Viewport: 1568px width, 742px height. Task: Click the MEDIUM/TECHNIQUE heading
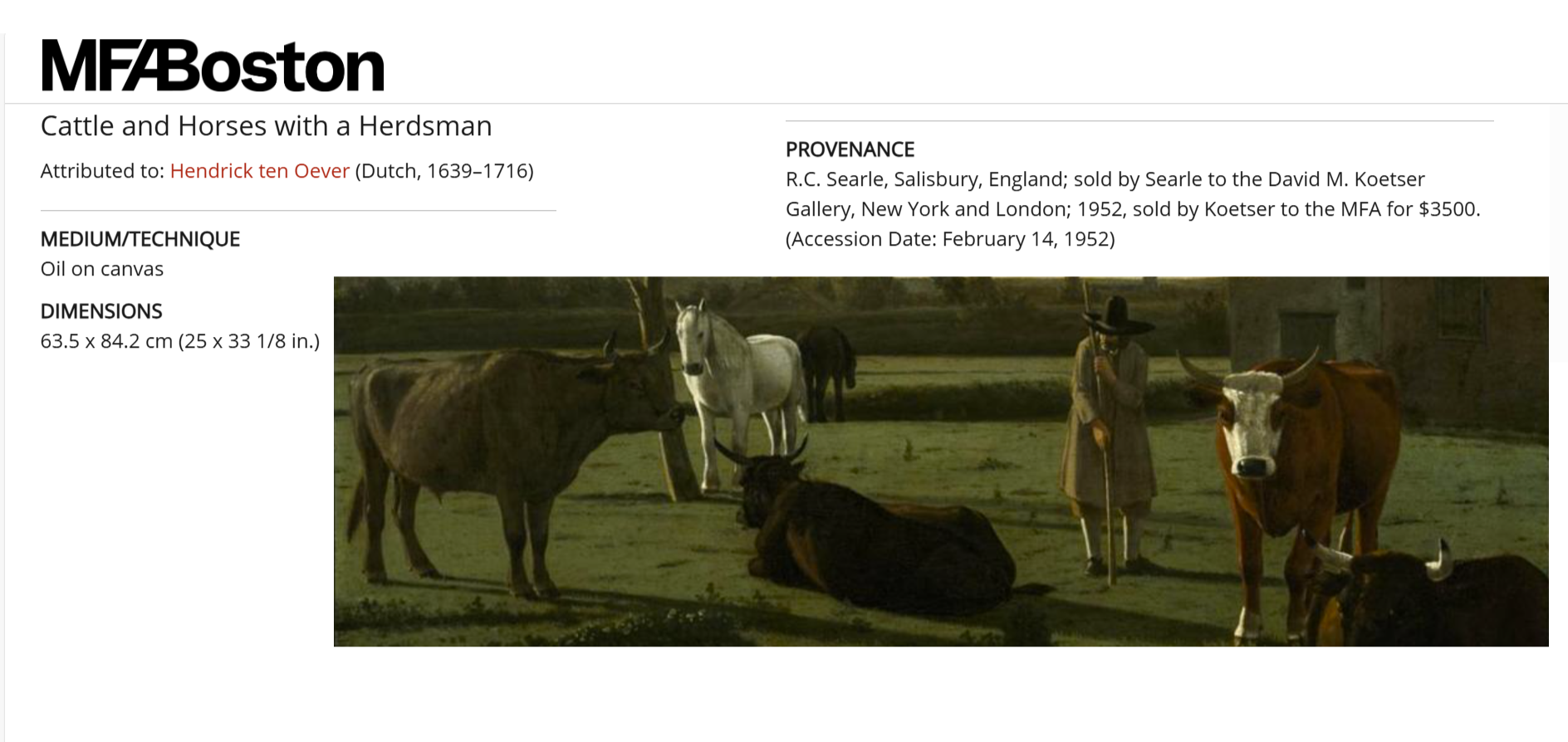(140, 239)
